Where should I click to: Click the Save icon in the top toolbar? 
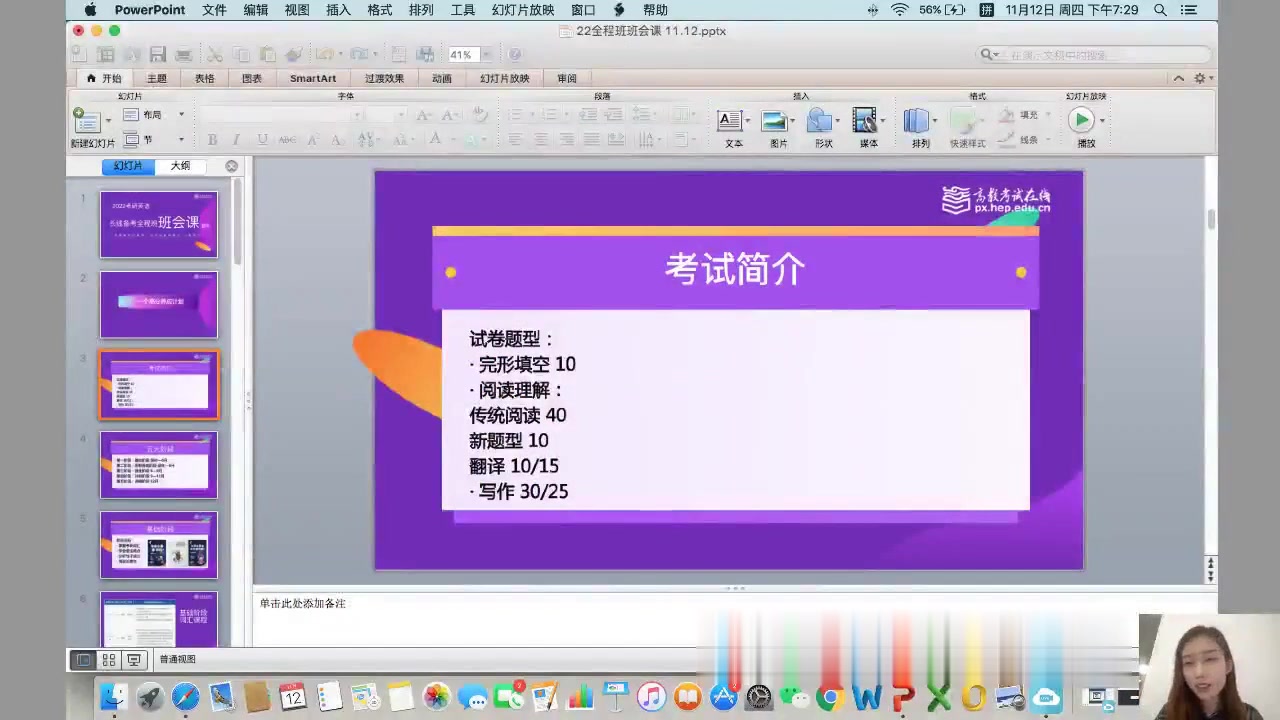click(158, 54)
